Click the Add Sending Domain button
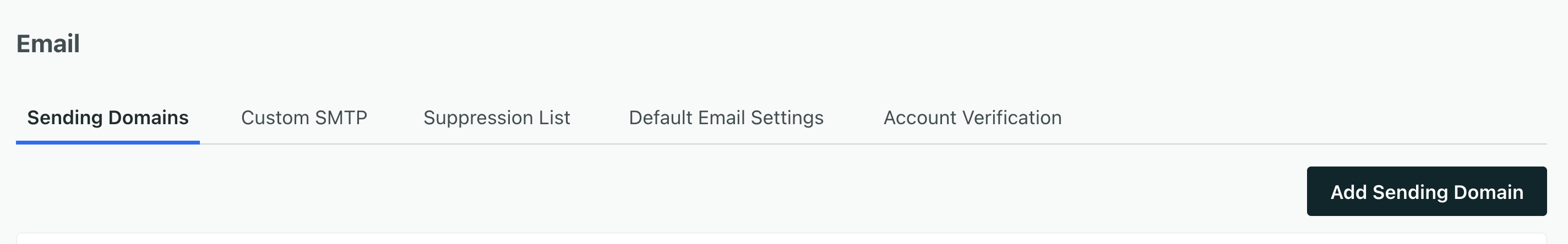Viewport: 1568px width, 244px height. point(1426,192)
